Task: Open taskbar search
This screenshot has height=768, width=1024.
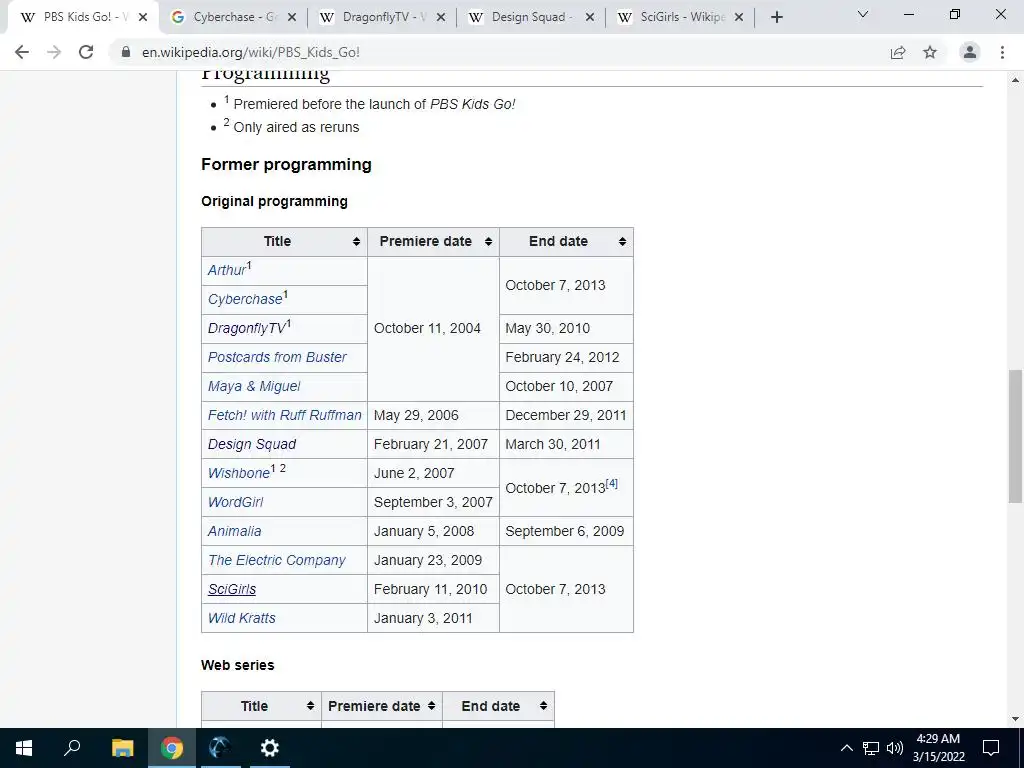Action: point(72,748)
